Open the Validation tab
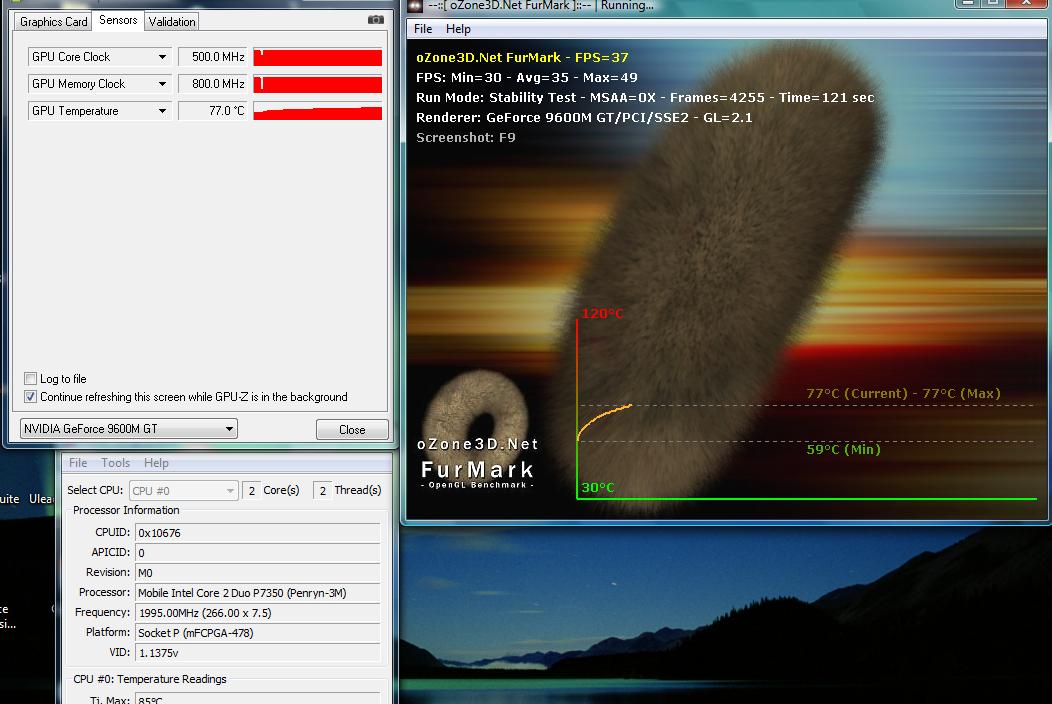Image resolution: width=1052 pixels, height=704 pixels. click(172, 21)
